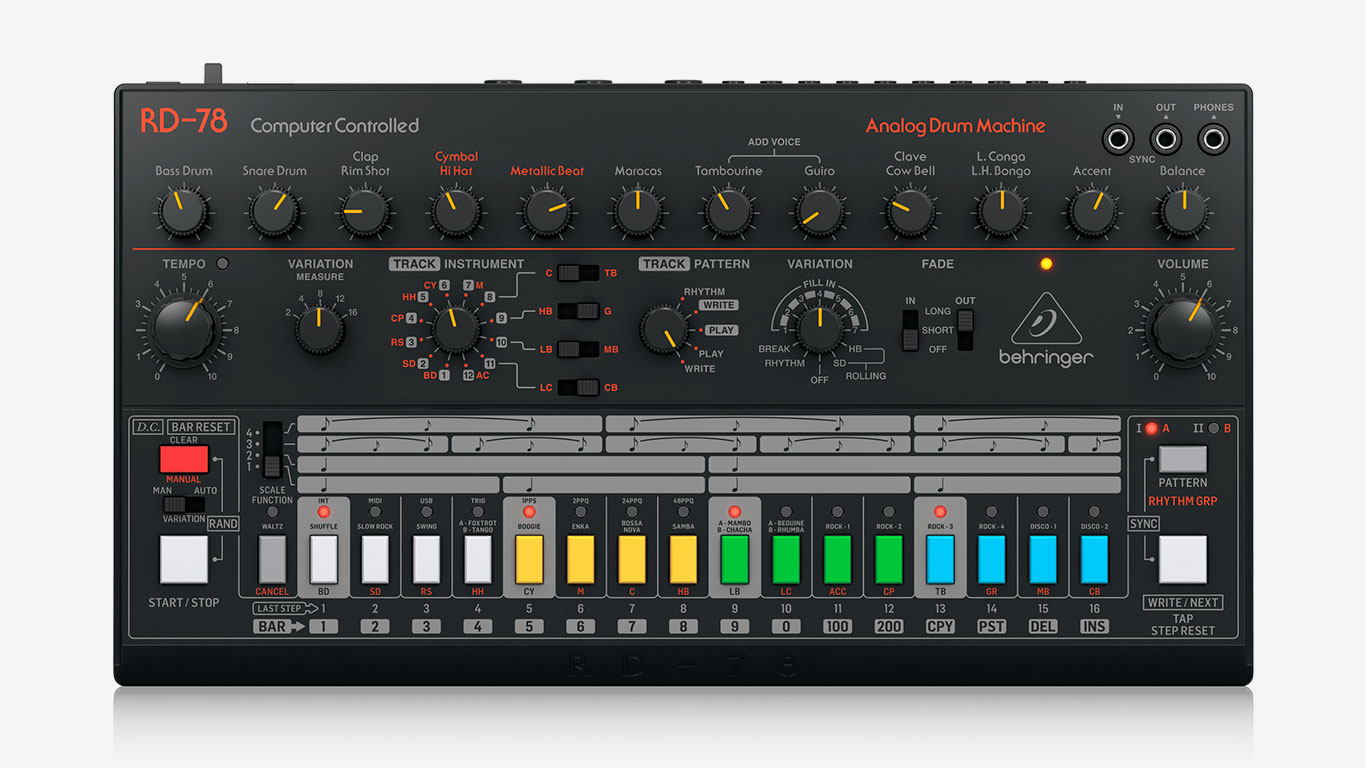Flip the C / TB slide switch
The width and height of the screenshot is (1366, 768).
(578, 272)
